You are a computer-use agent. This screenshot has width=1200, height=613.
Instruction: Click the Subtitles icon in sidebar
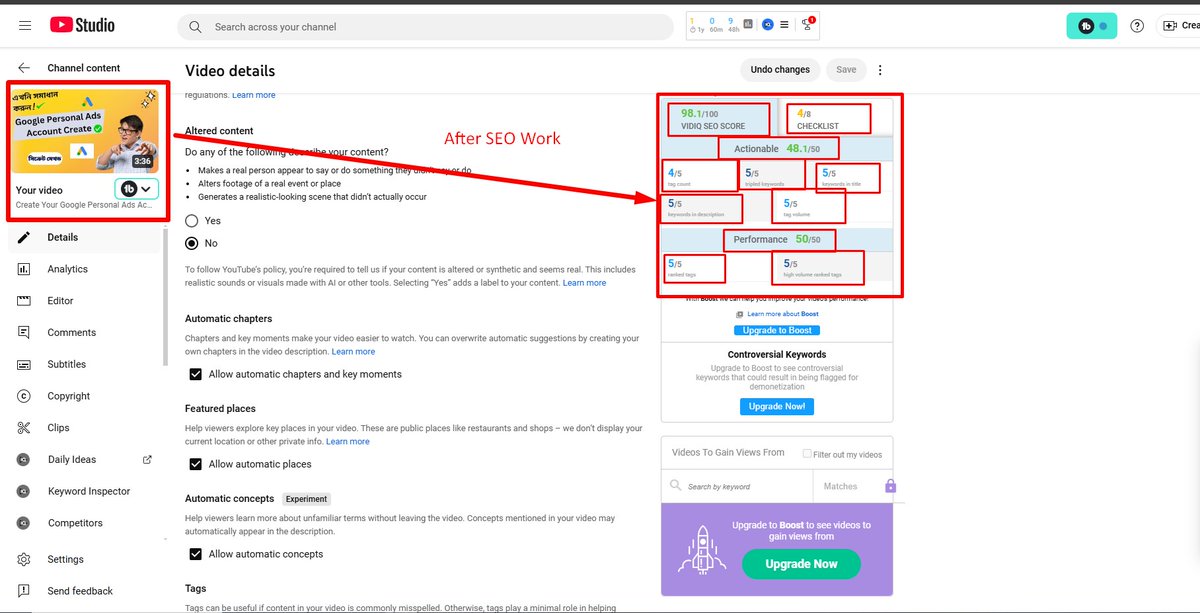(24, 364)
